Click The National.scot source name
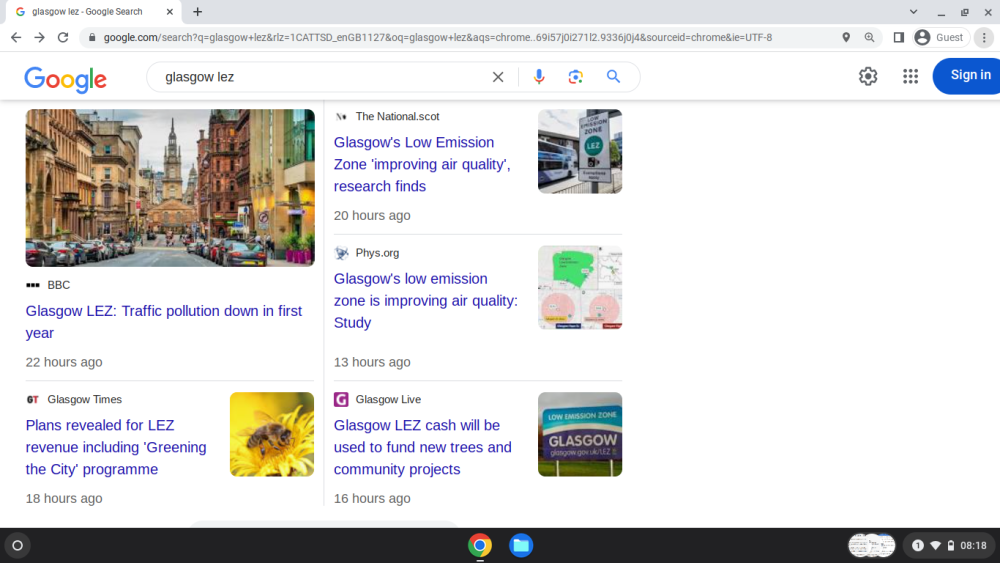 pyautogui.click(x=397, y=117)
